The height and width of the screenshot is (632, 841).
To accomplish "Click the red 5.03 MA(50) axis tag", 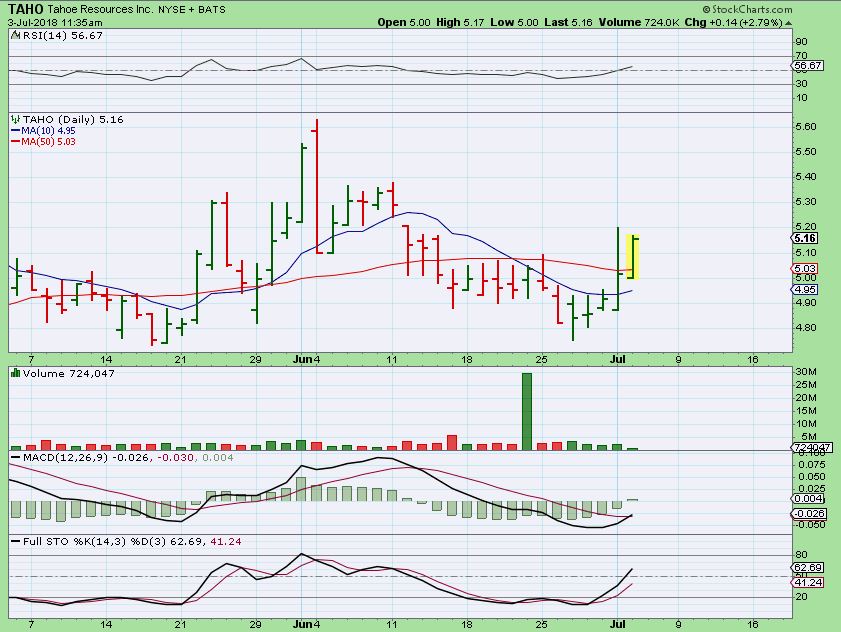I will point(805,268).
